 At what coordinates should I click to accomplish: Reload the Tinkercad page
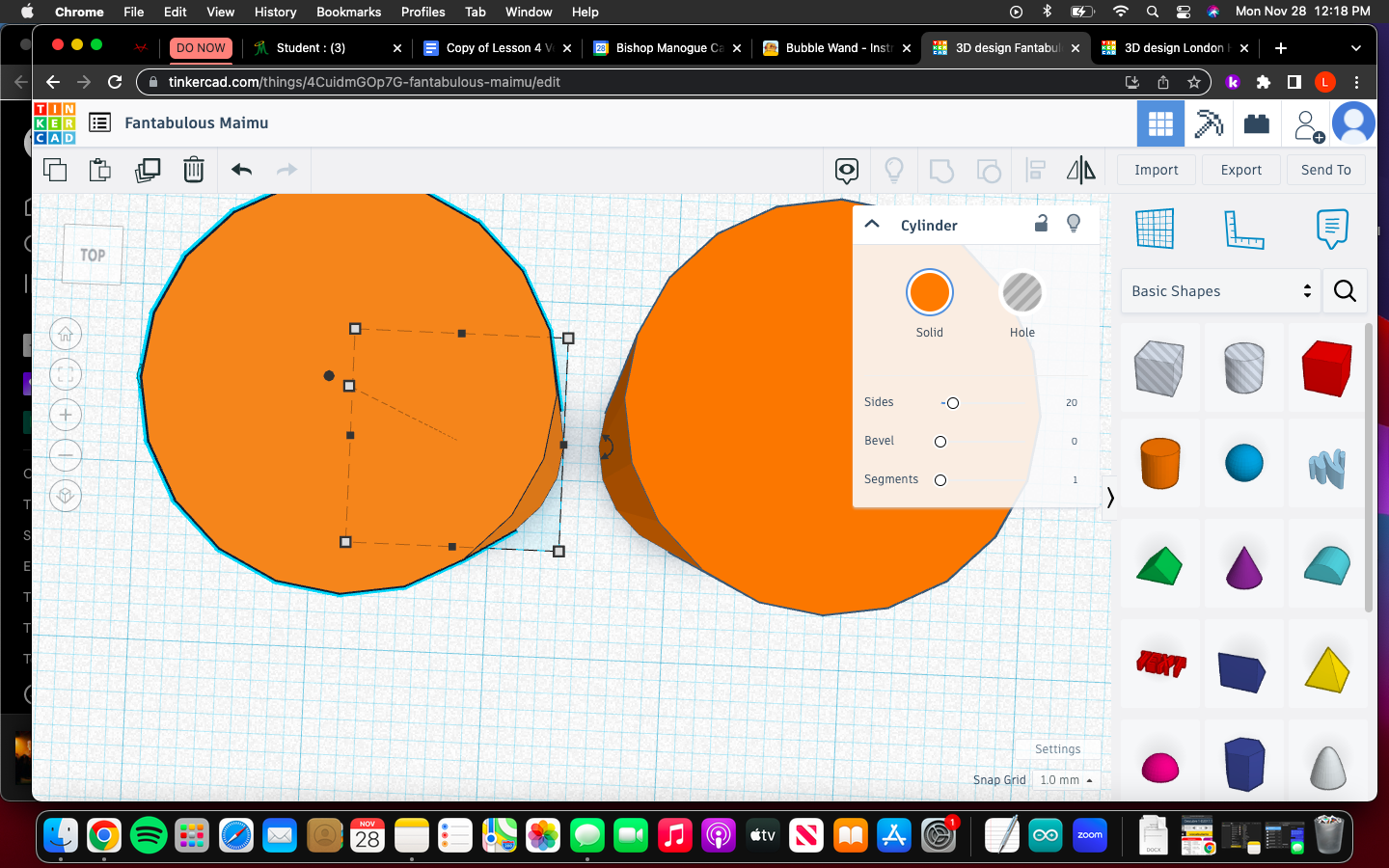pos(115,82)
